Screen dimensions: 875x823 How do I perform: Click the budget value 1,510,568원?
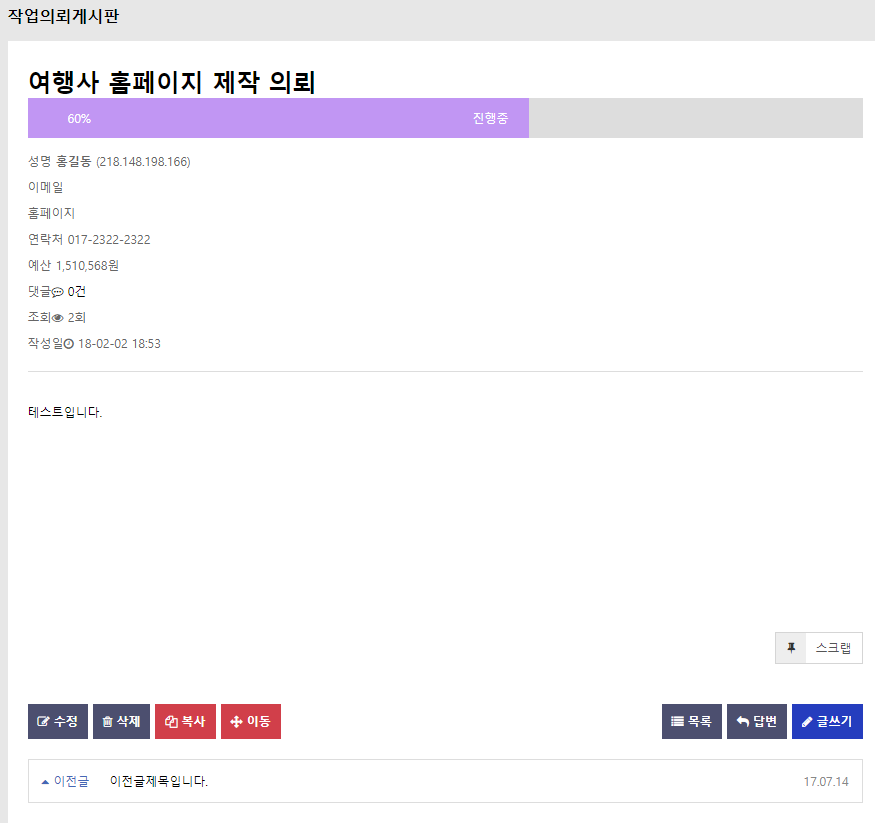(x=87, y=266)
